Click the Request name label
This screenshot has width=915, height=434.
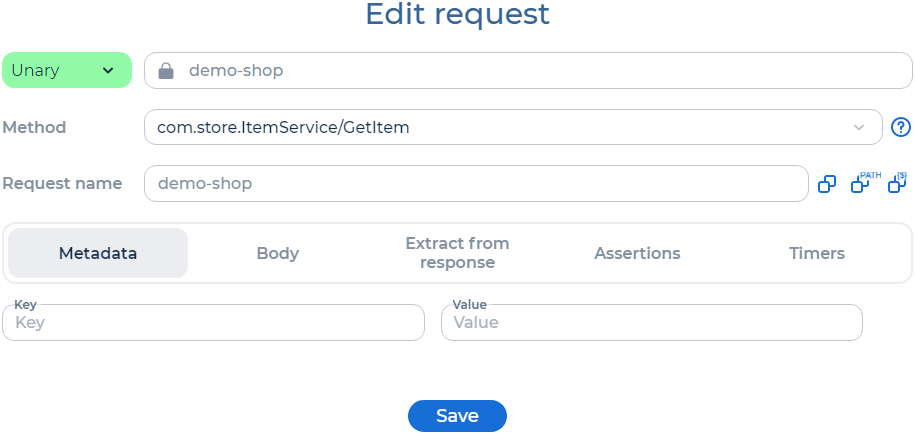click(62, 184)
